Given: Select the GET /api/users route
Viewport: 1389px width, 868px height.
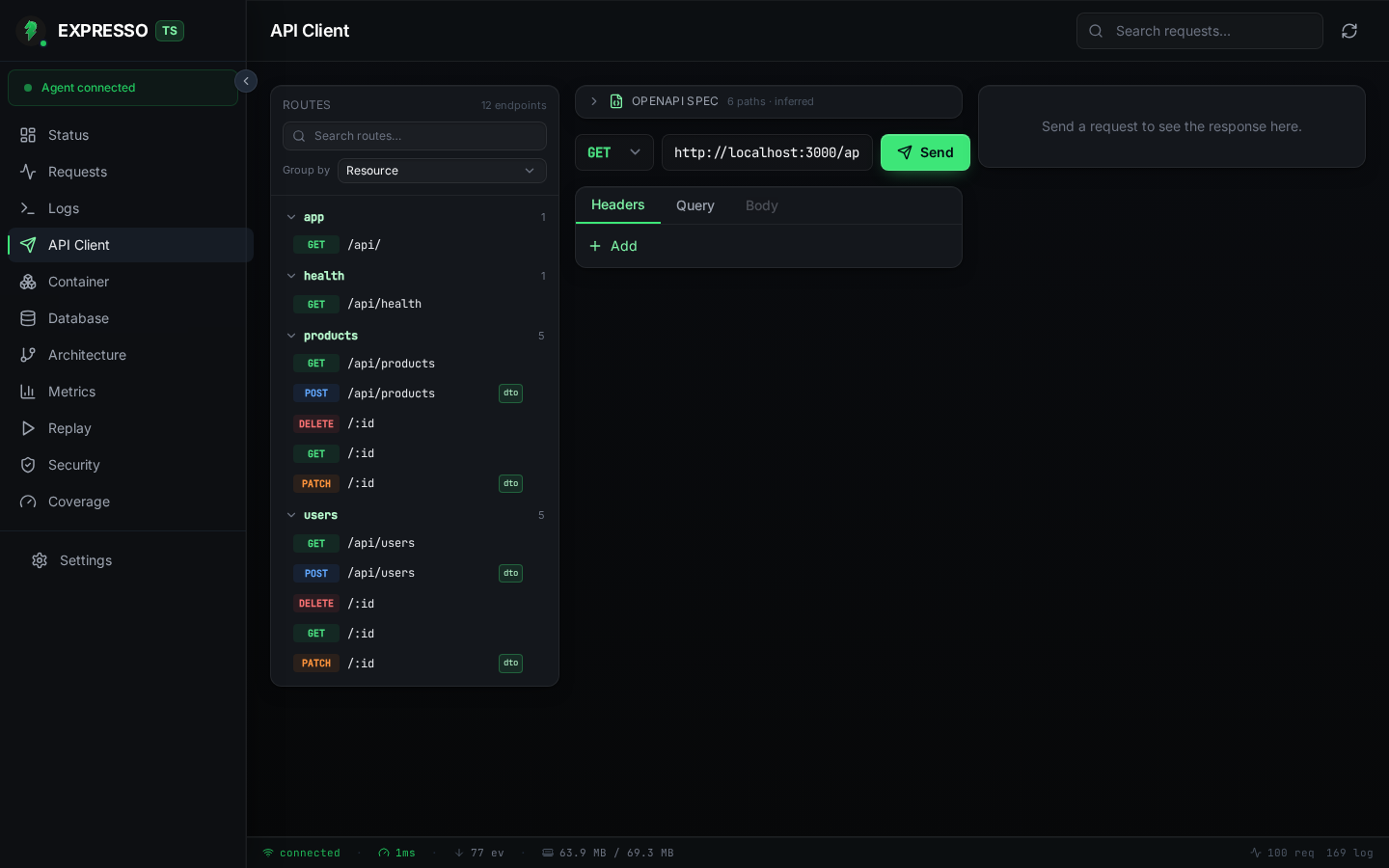Looking at the screenshot, I should pyautogui.click(x=415, y=543).
